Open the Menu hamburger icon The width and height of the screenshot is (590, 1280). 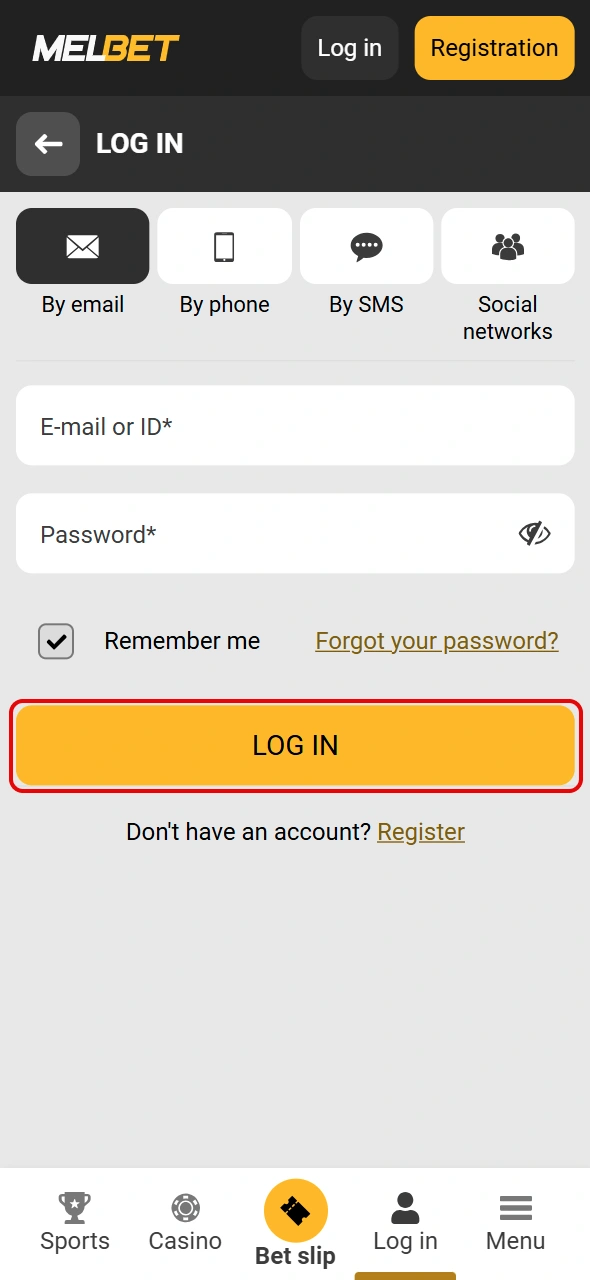pos(515,1207)
